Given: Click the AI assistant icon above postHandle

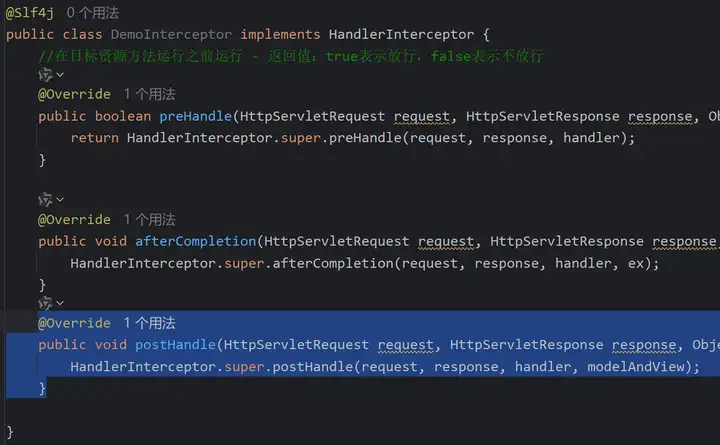Looking at the screenshot, I should 45,303.
